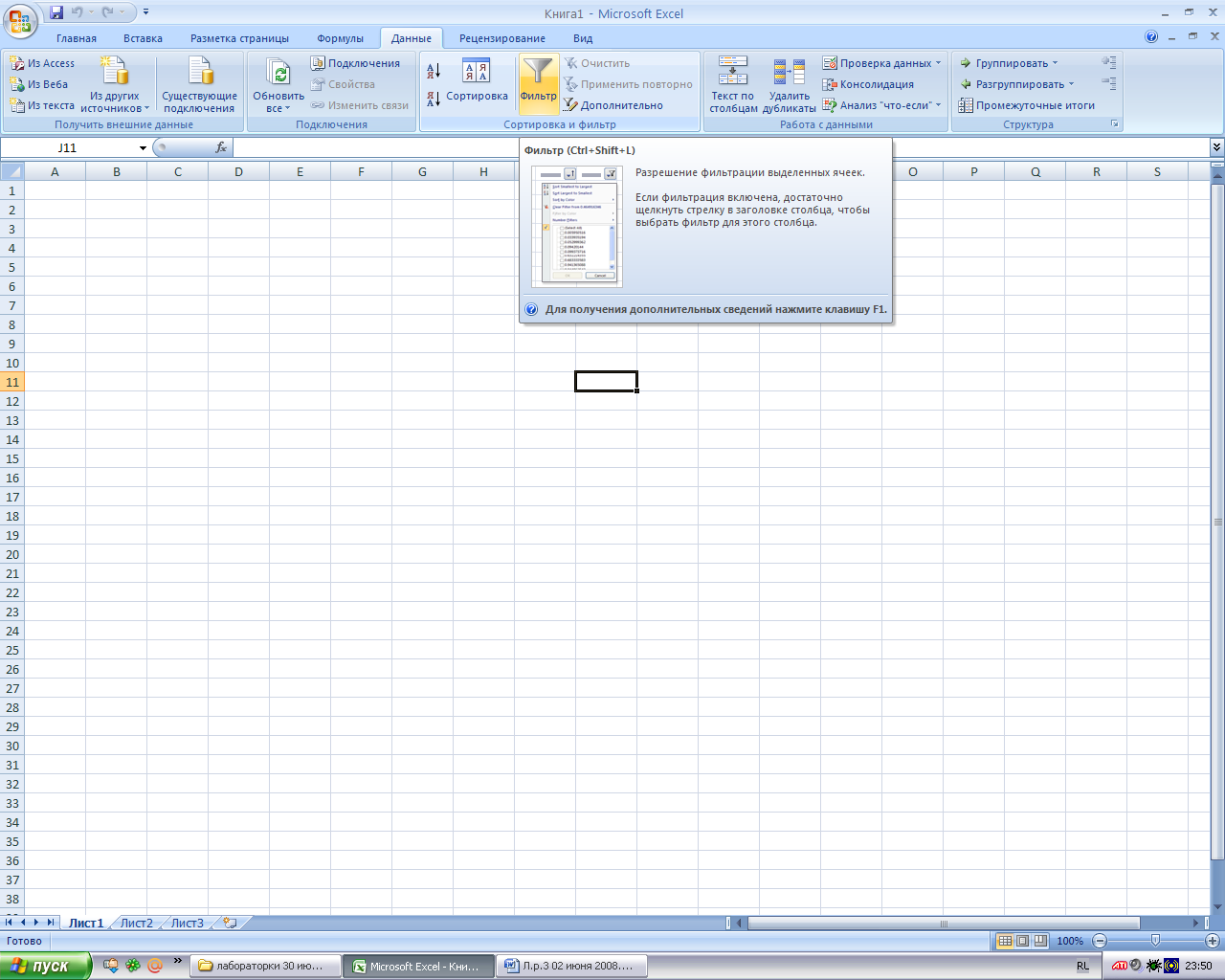Click the horizontal scrollbar thumb

pyautogui.click(x=944, y=924)
